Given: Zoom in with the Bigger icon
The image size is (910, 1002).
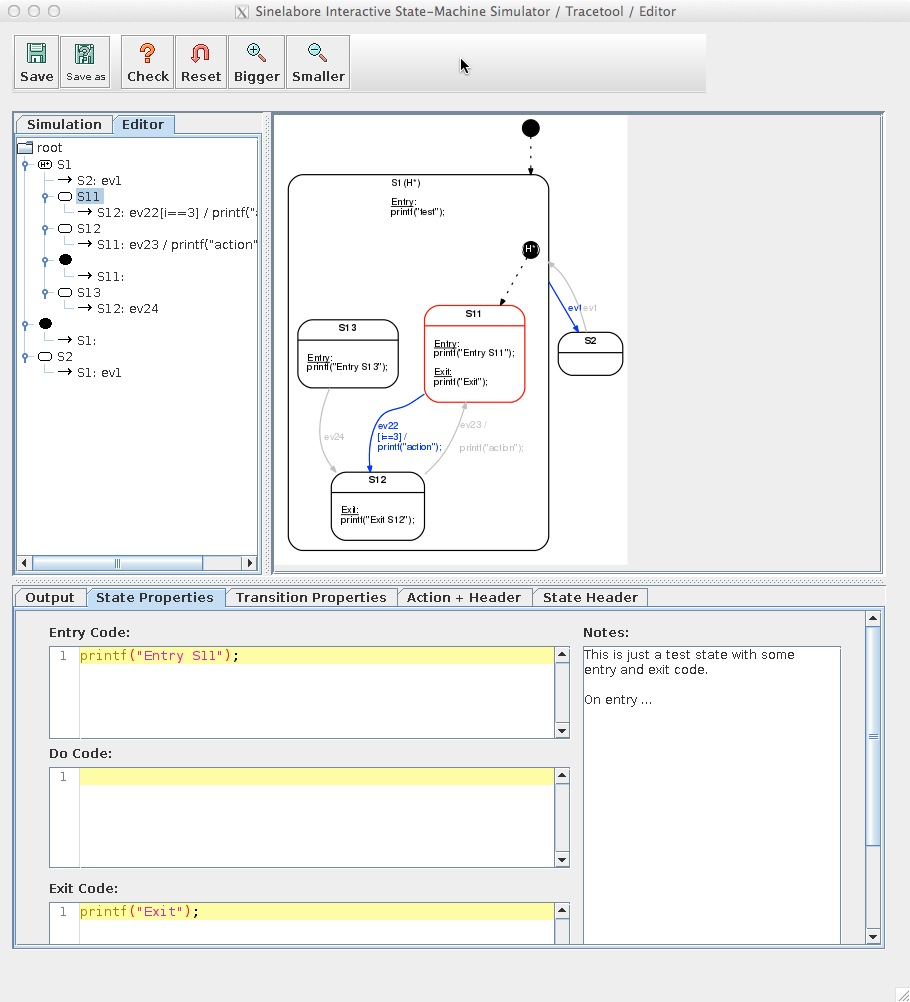Looking at the screenshot, I should [257, 62].
